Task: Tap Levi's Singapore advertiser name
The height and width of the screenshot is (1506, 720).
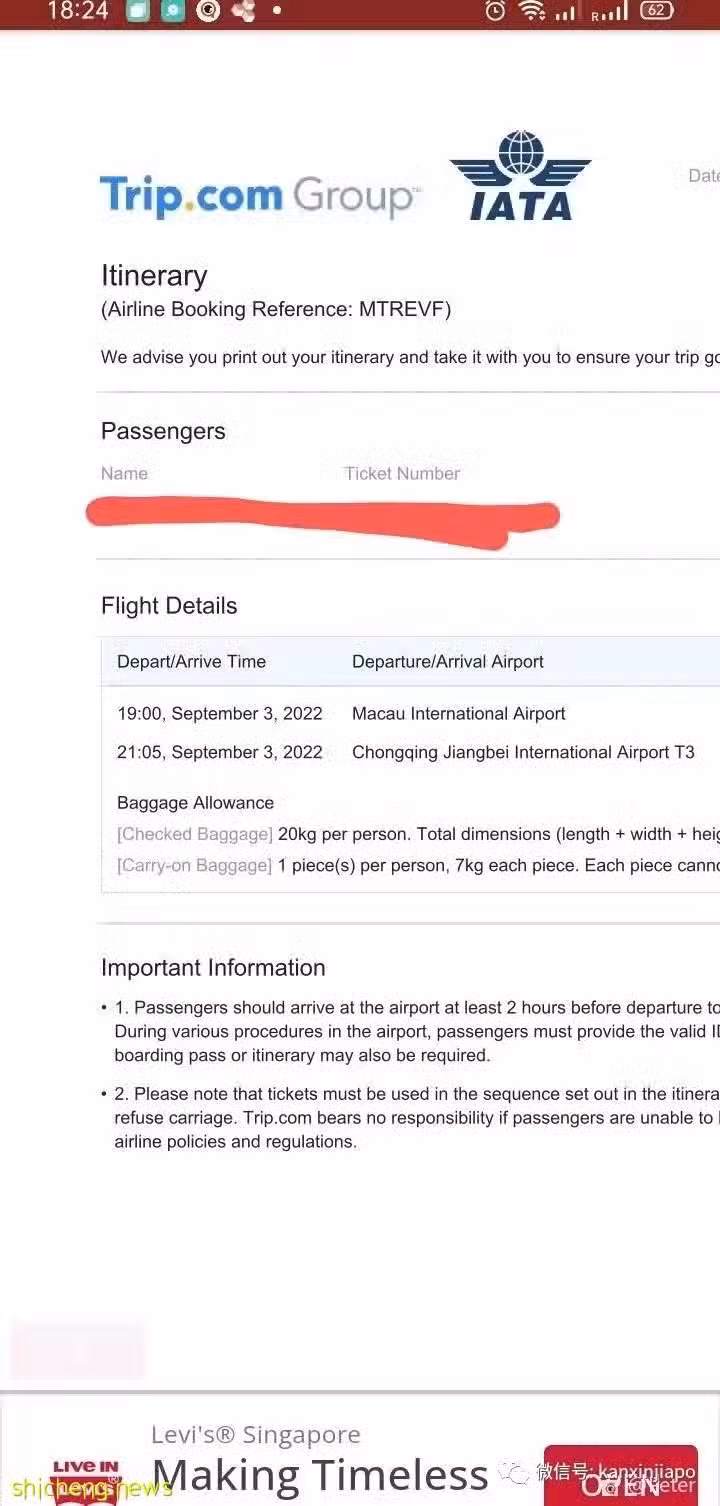Action: [256, 1436]
